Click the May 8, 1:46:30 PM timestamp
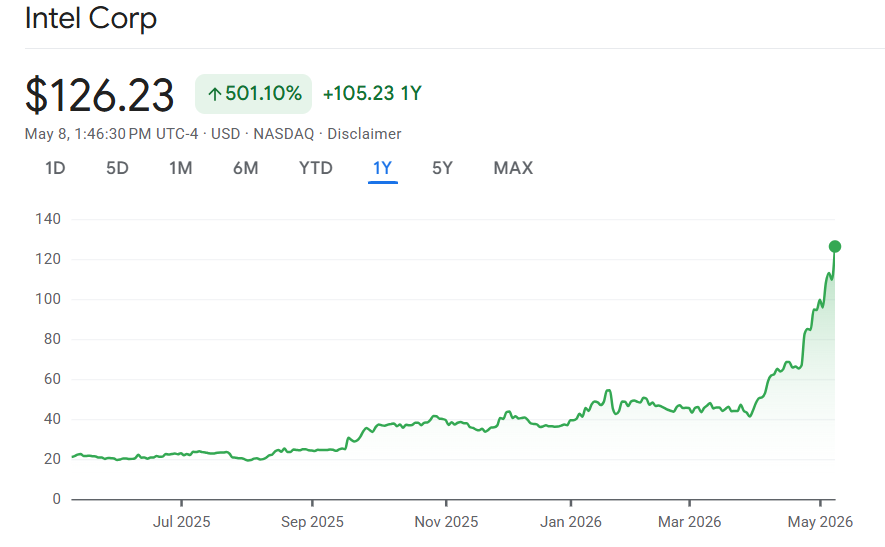This screenshot has height=547, width=885. [111, 134]
